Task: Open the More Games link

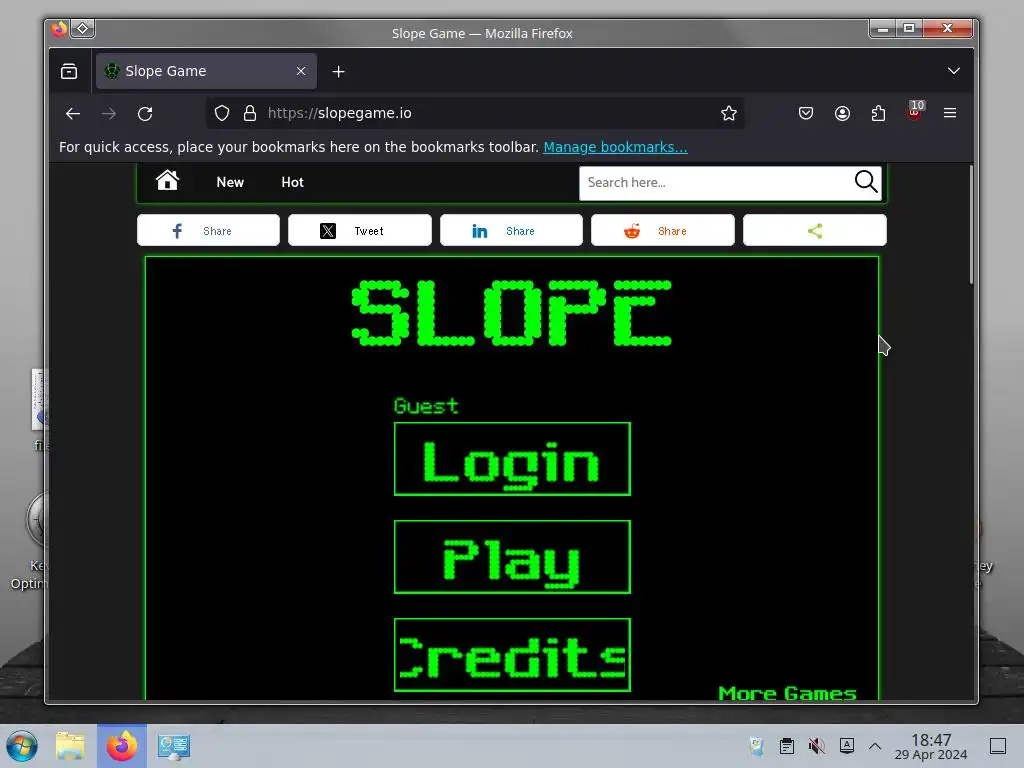Action: click(x=787, y=692)
